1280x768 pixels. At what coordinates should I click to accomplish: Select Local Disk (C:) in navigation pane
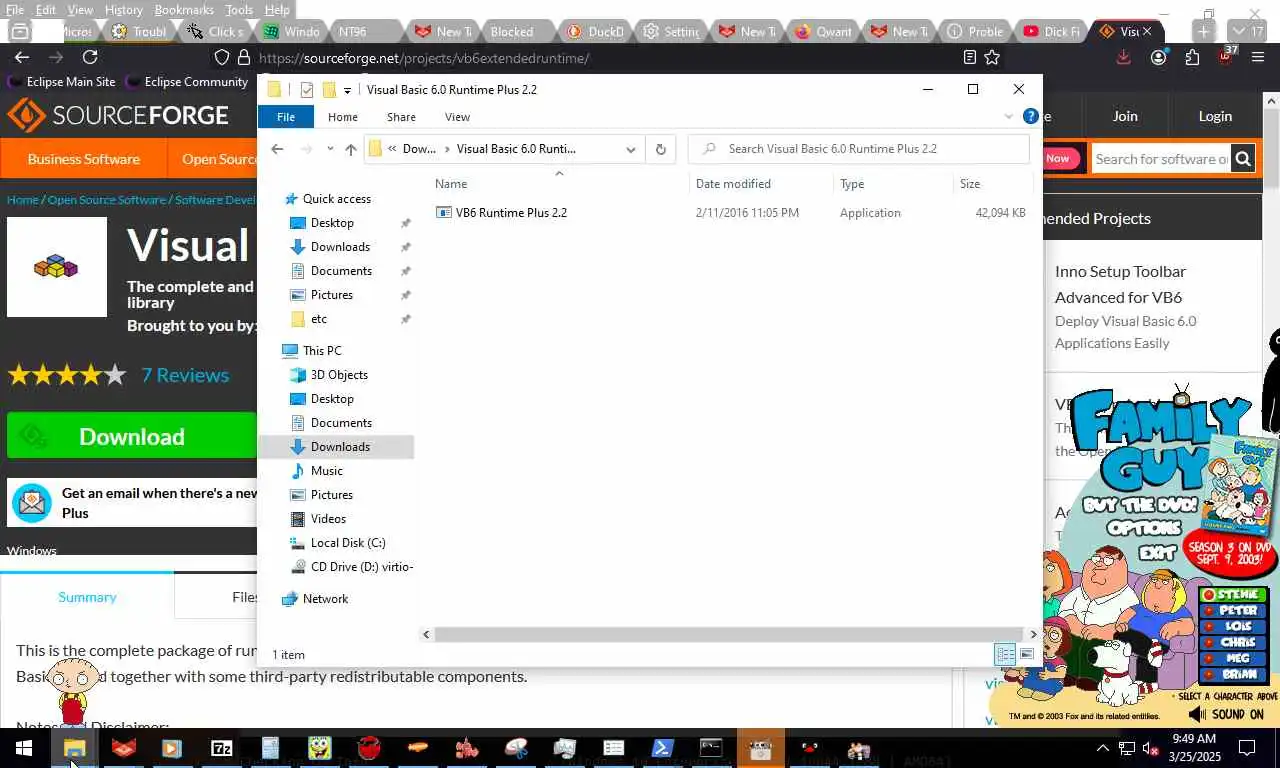pyautogui.click(x=348, y=543)
